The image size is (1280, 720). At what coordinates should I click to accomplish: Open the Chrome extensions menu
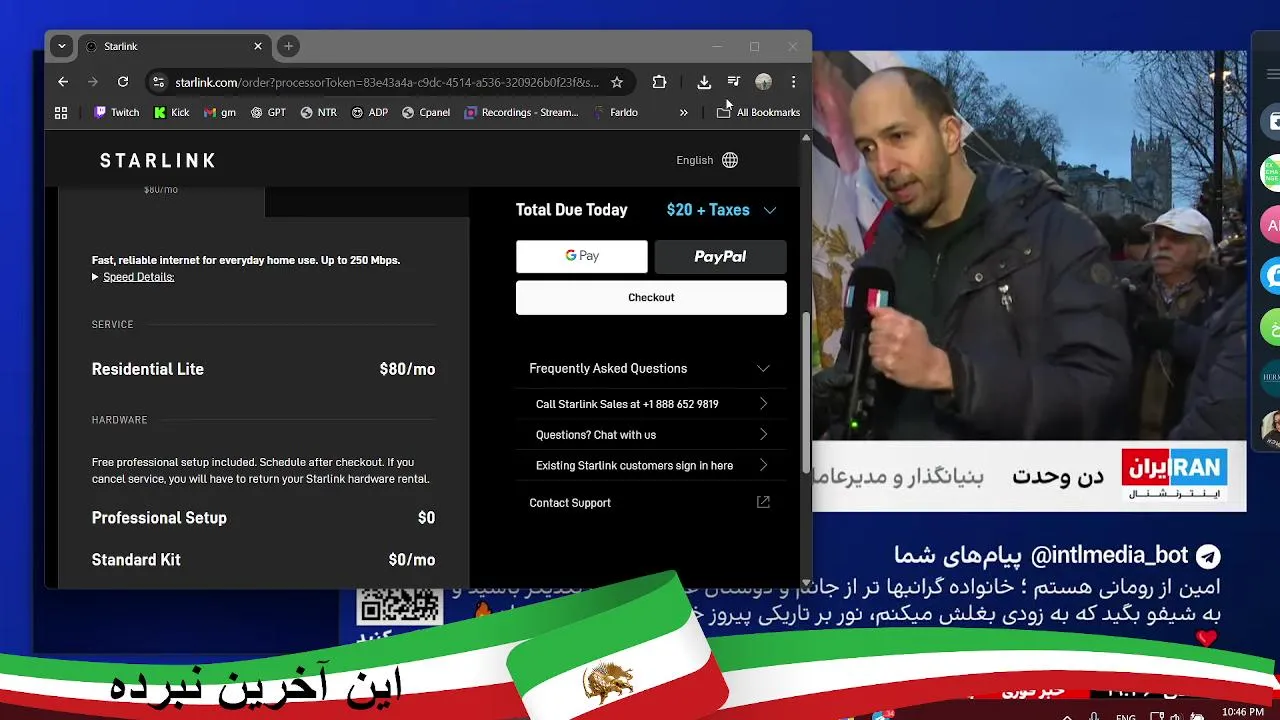coord(659,82)
